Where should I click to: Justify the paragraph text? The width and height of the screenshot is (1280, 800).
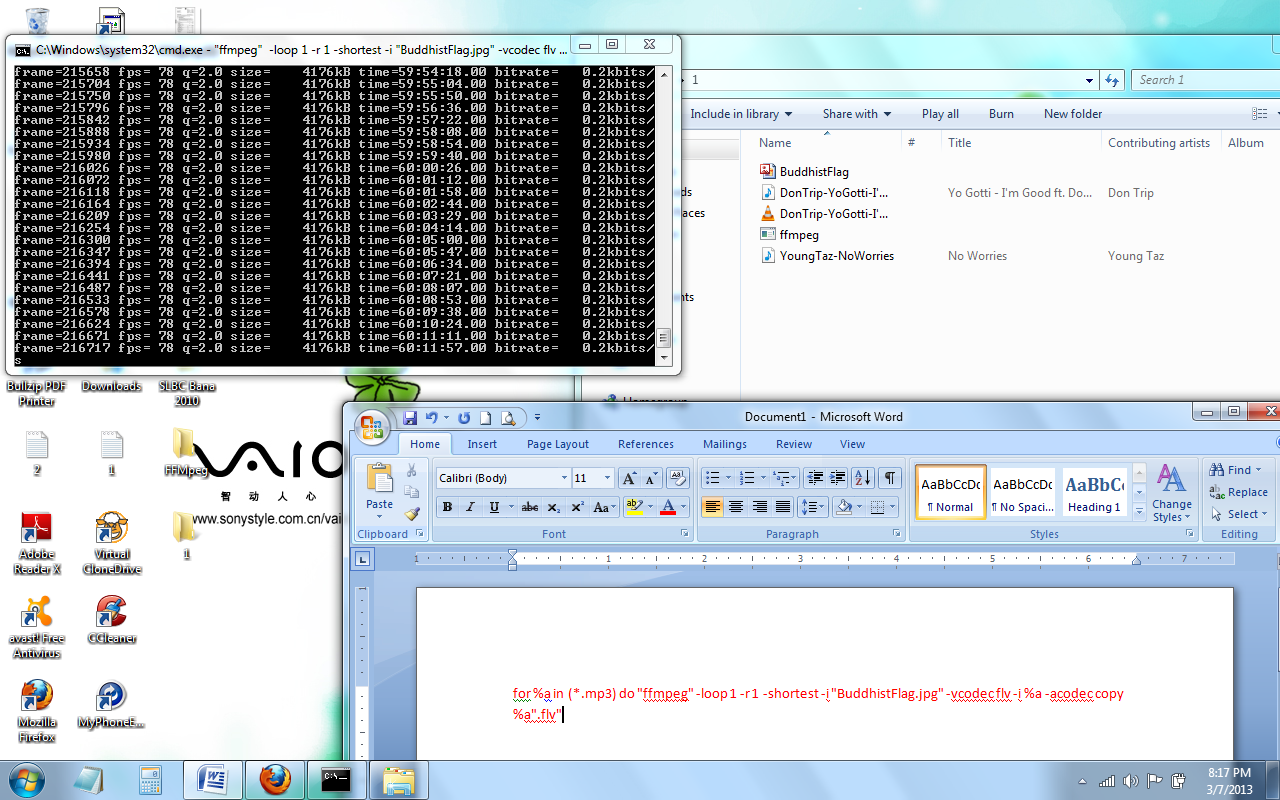tap(784, 507)
